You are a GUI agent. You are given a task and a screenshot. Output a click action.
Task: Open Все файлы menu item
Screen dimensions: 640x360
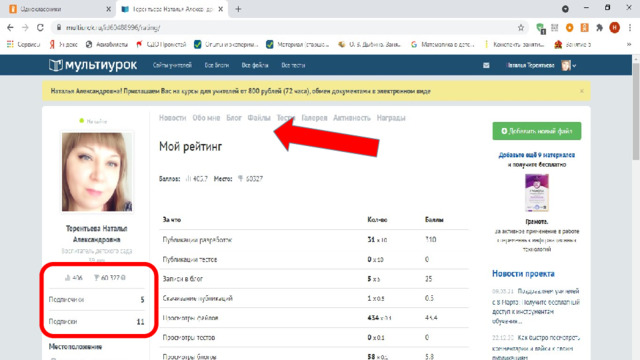click(255, 65)
